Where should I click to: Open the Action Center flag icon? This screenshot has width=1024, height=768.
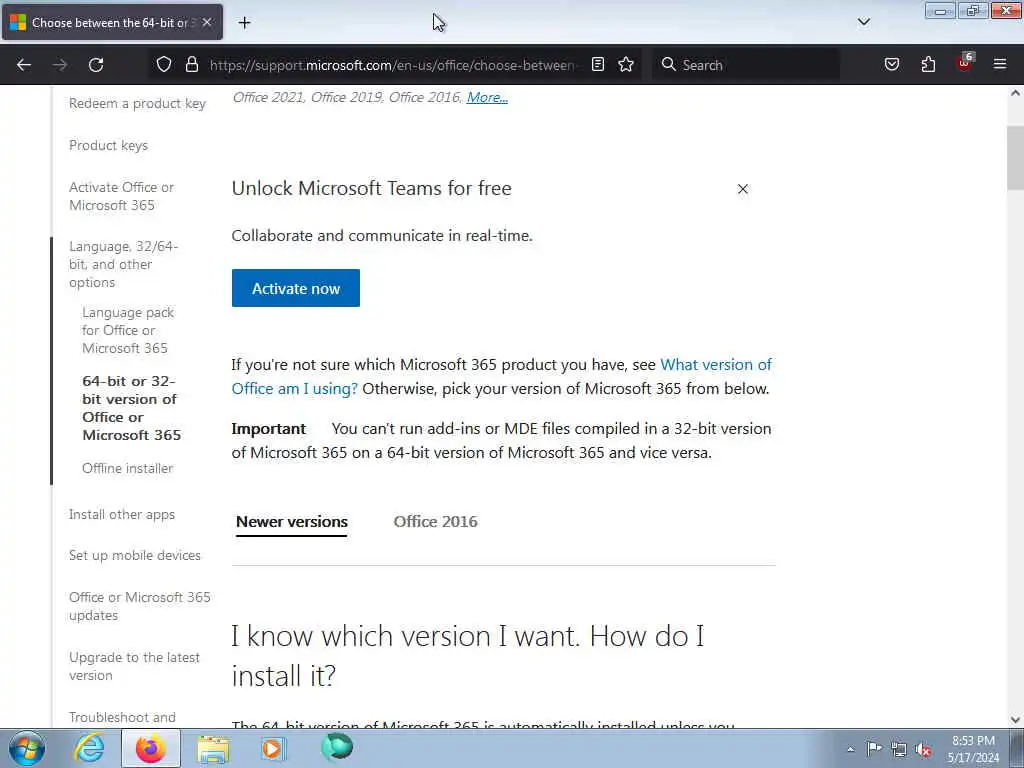coord(874,748)
